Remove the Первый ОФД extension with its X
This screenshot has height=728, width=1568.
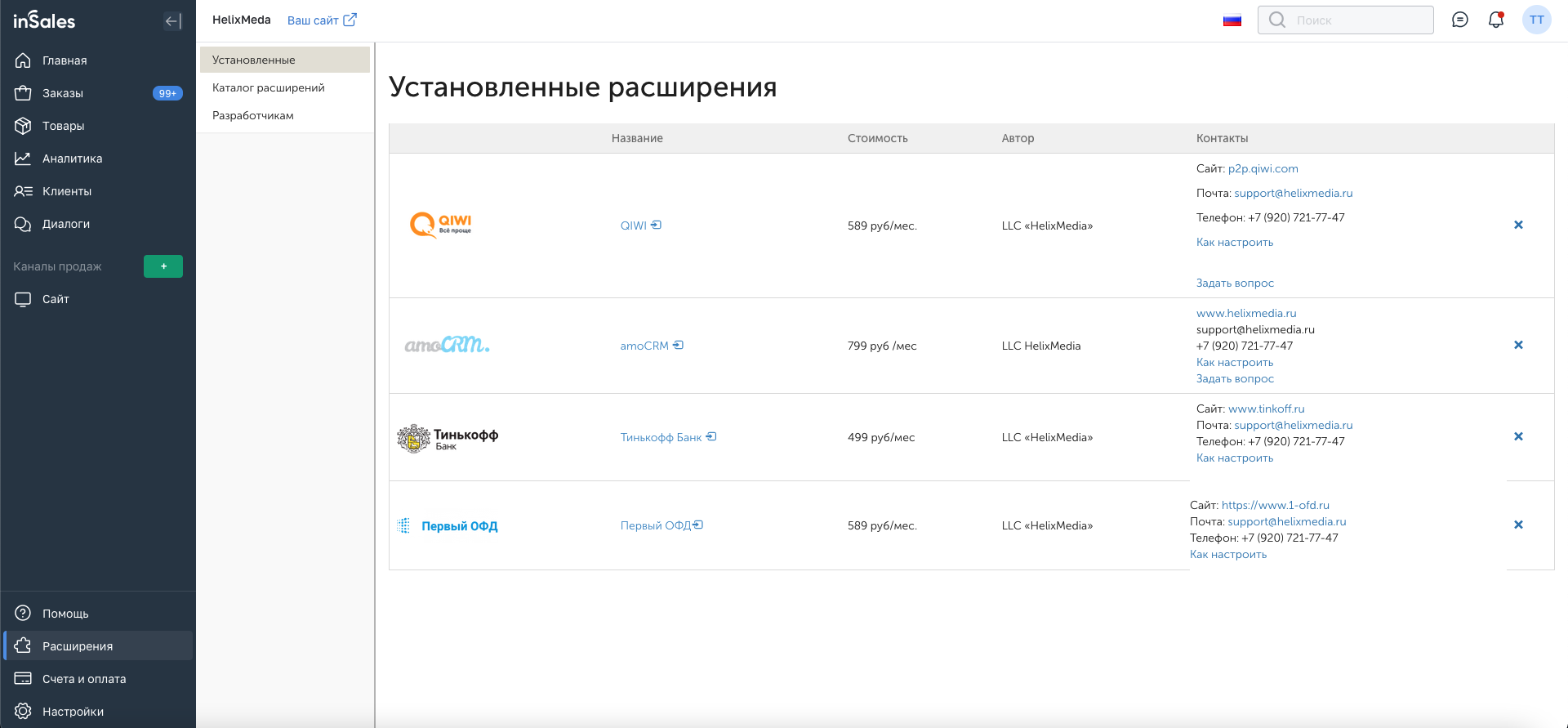tap(1518, 525)
